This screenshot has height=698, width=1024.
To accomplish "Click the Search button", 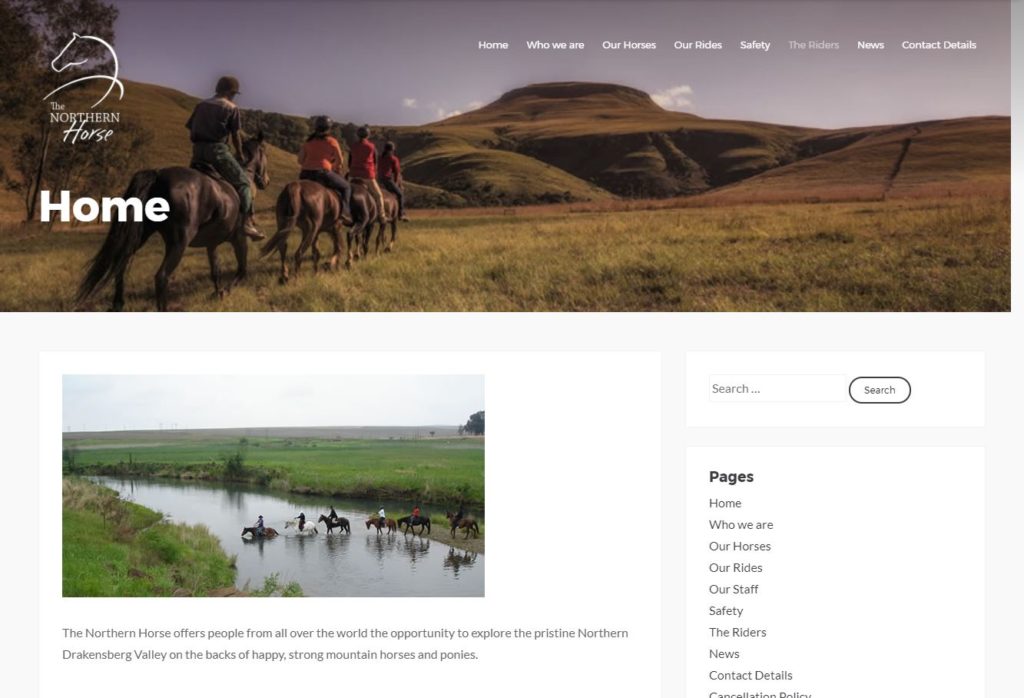I will pyautogui.click(x=880, y=390).
